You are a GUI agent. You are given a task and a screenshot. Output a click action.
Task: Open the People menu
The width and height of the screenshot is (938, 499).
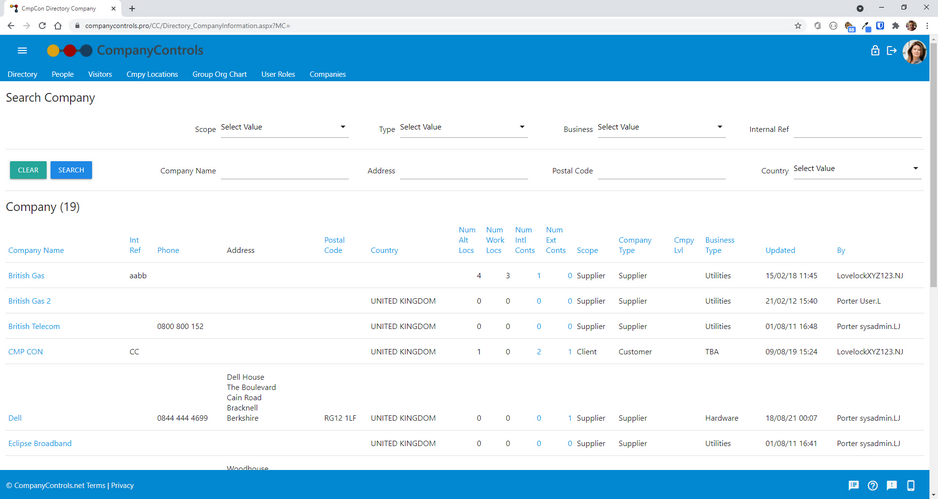click(62, 74)
